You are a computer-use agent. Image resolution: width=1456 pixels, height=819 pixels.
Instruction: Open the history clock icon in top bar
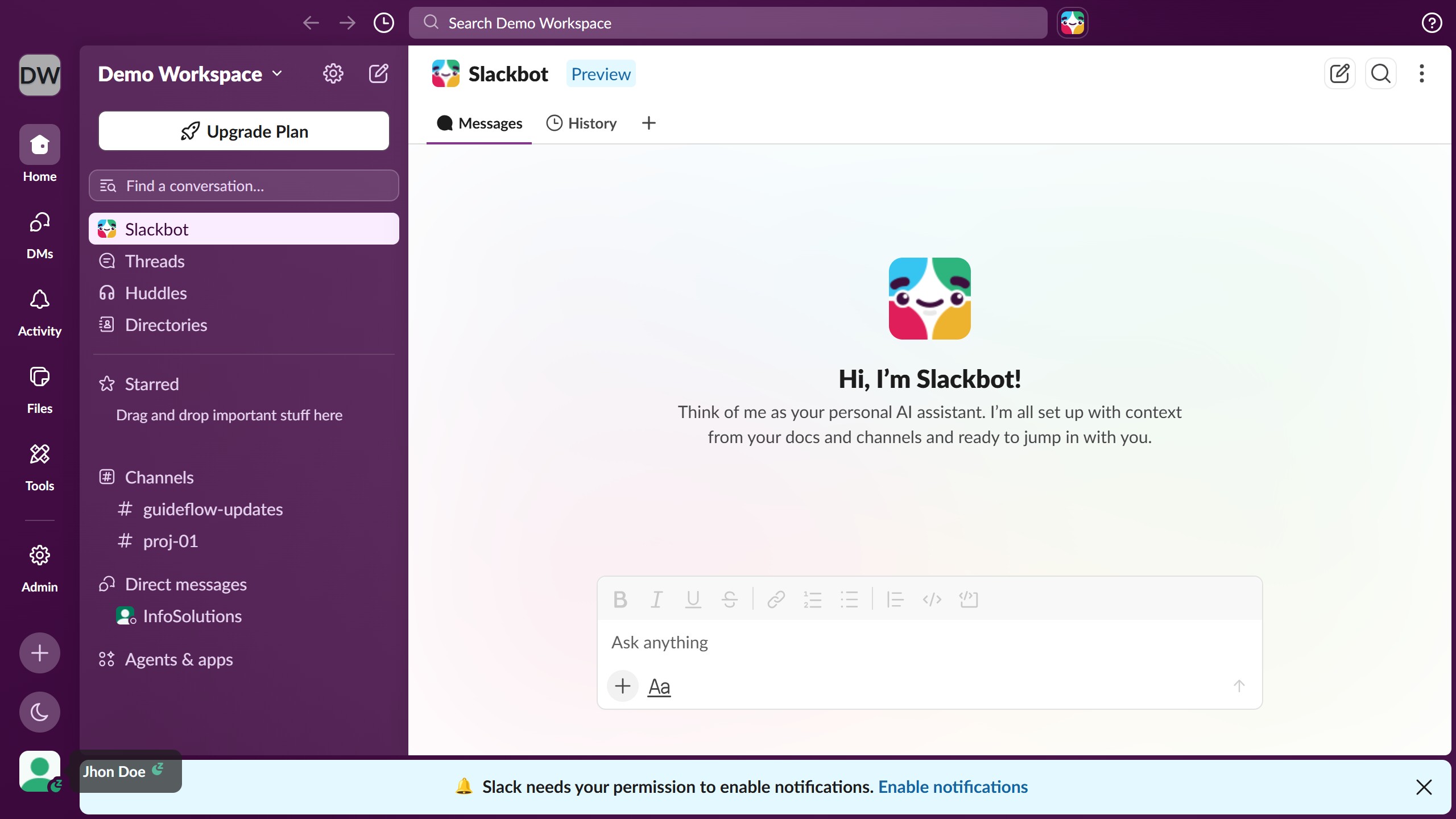pos(383,23)
